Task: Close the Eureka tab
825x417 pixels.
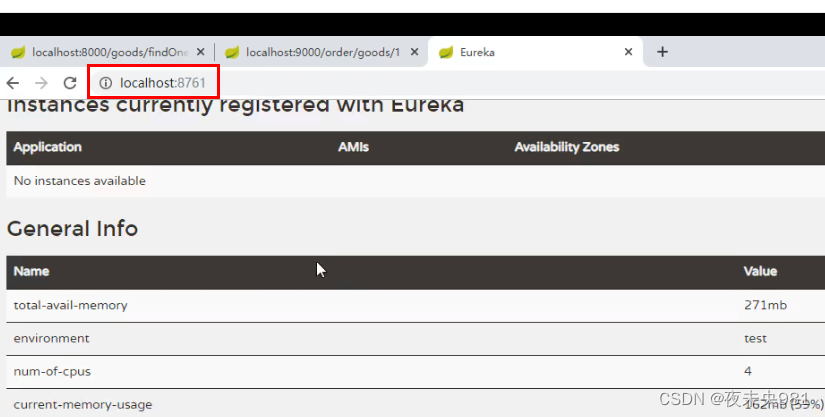Action: click(628, 52)
